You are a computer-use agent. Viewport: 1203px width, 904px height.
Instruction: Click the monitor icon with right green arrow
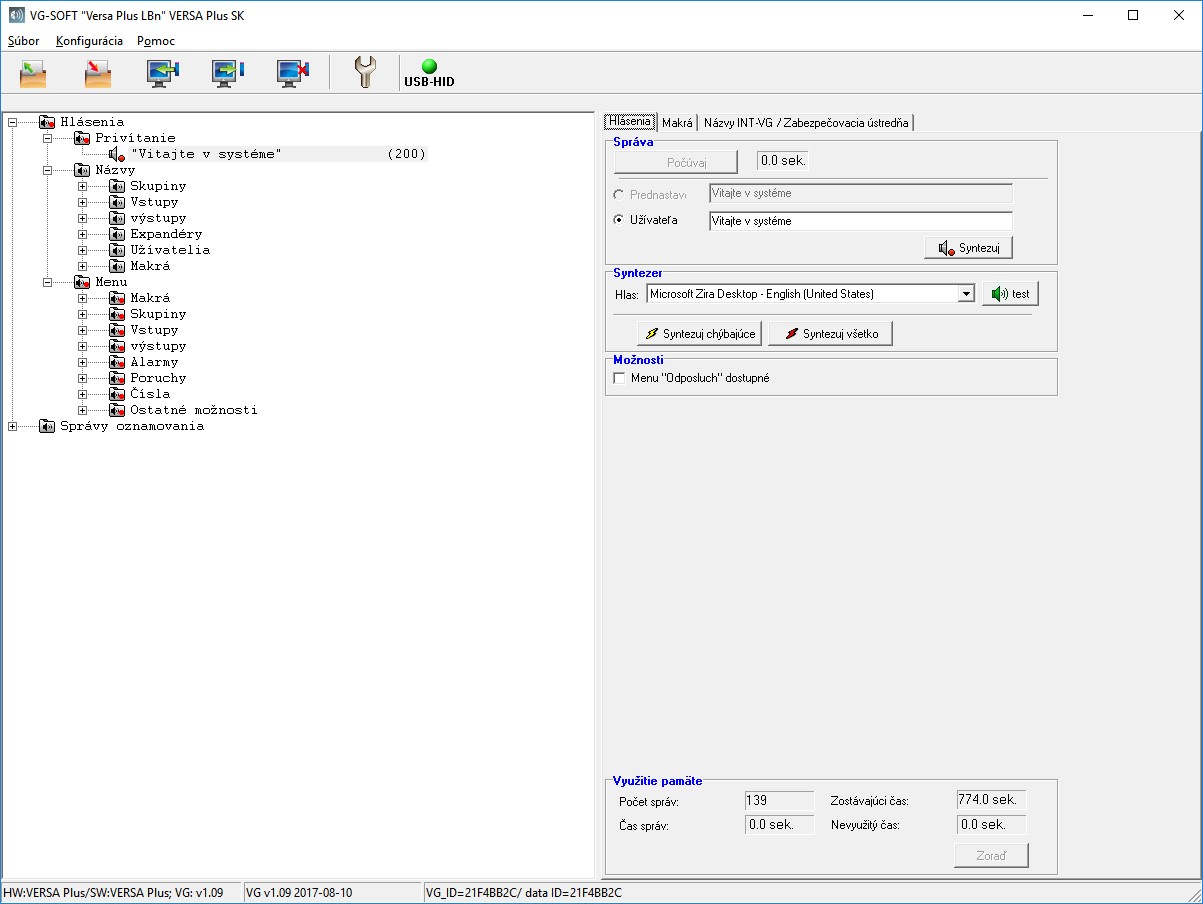[227, 73]
